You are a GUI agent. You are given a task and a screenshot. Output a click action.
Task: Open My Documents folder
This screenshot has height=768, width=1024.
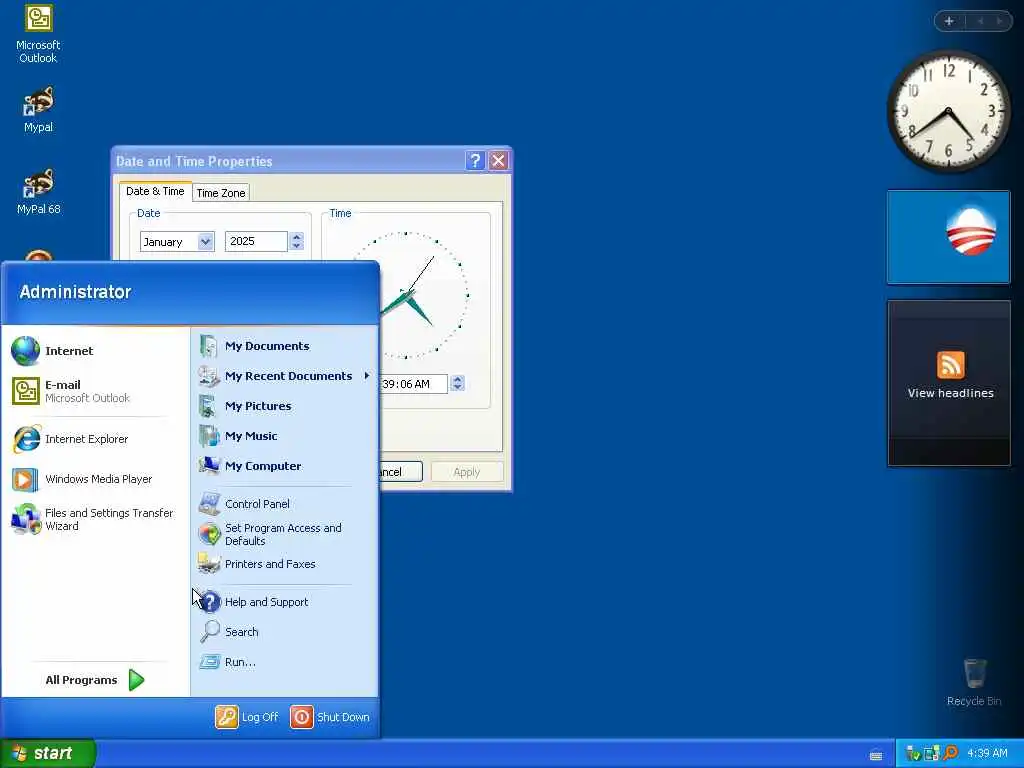(x=283, y=346)
